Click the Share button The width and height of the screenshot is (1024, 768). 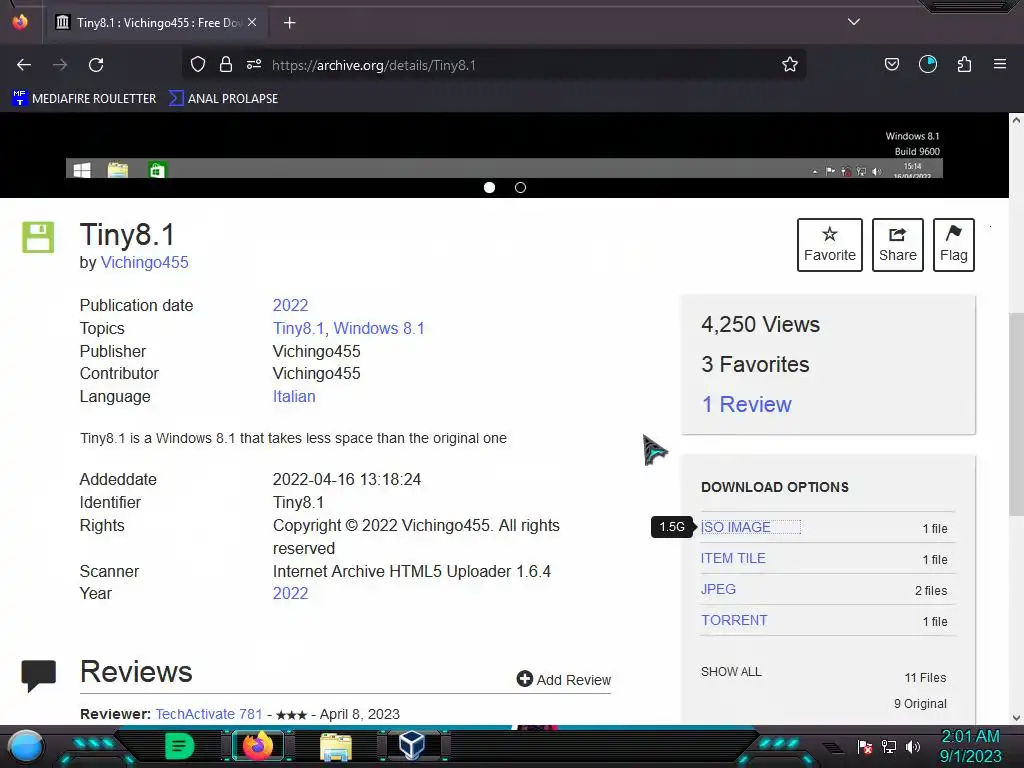[x=897, y=245]
